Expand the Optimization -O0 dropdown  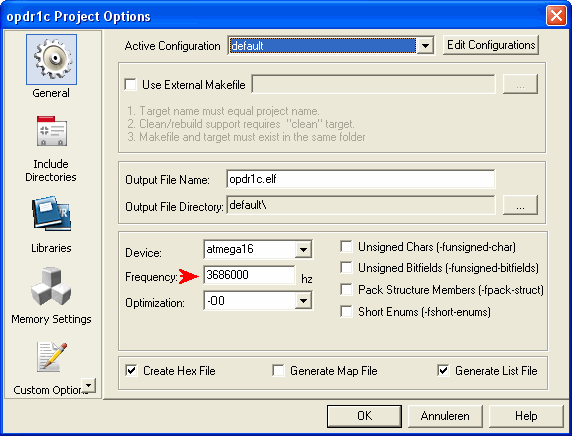point(303,301)
